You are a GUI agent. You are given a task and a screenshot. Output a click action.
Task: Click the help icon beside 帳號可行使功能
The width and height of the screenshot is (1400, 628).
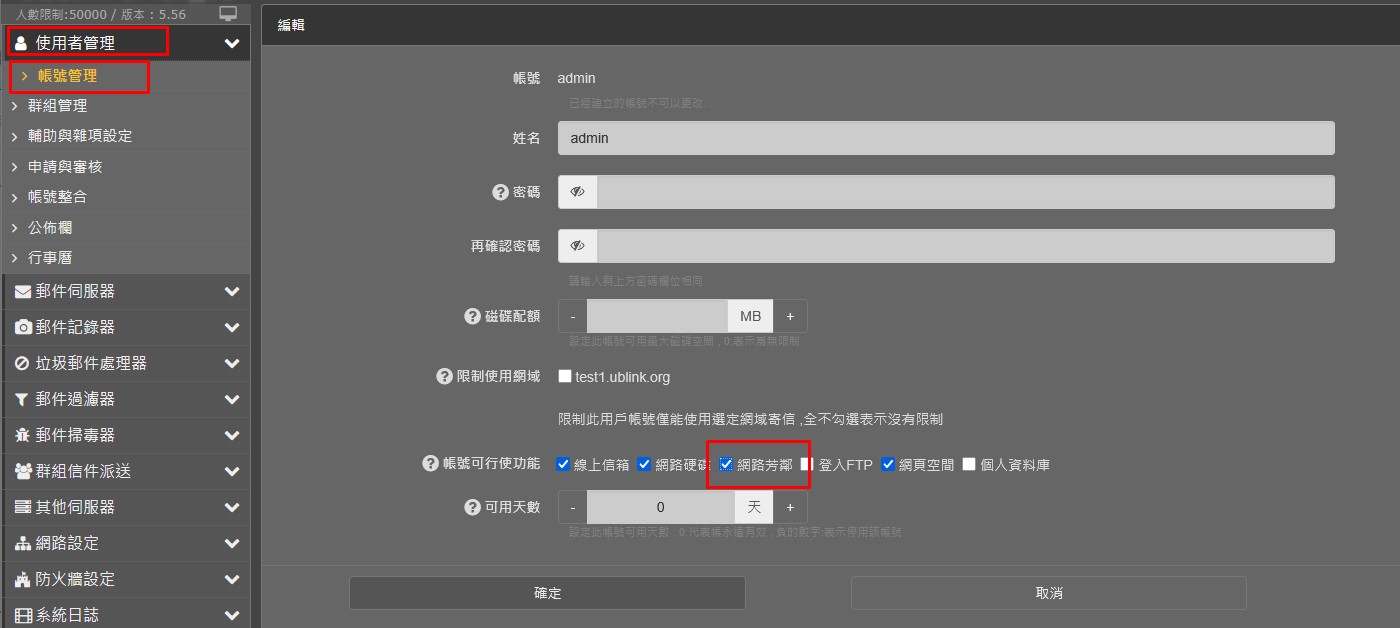(x=431, y=464)
